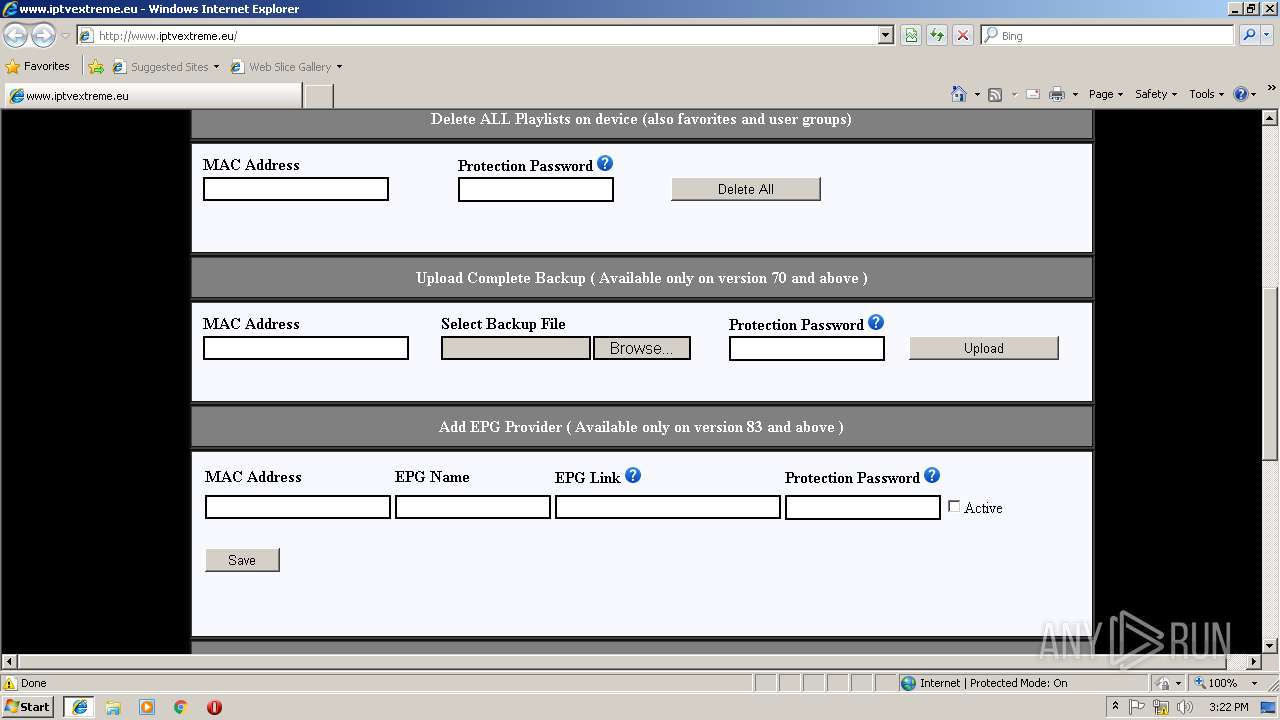The width and height of the screenshot is (1280, 720).
Task: Enable the Active checkbox for EPG provider
Action: 954,507
